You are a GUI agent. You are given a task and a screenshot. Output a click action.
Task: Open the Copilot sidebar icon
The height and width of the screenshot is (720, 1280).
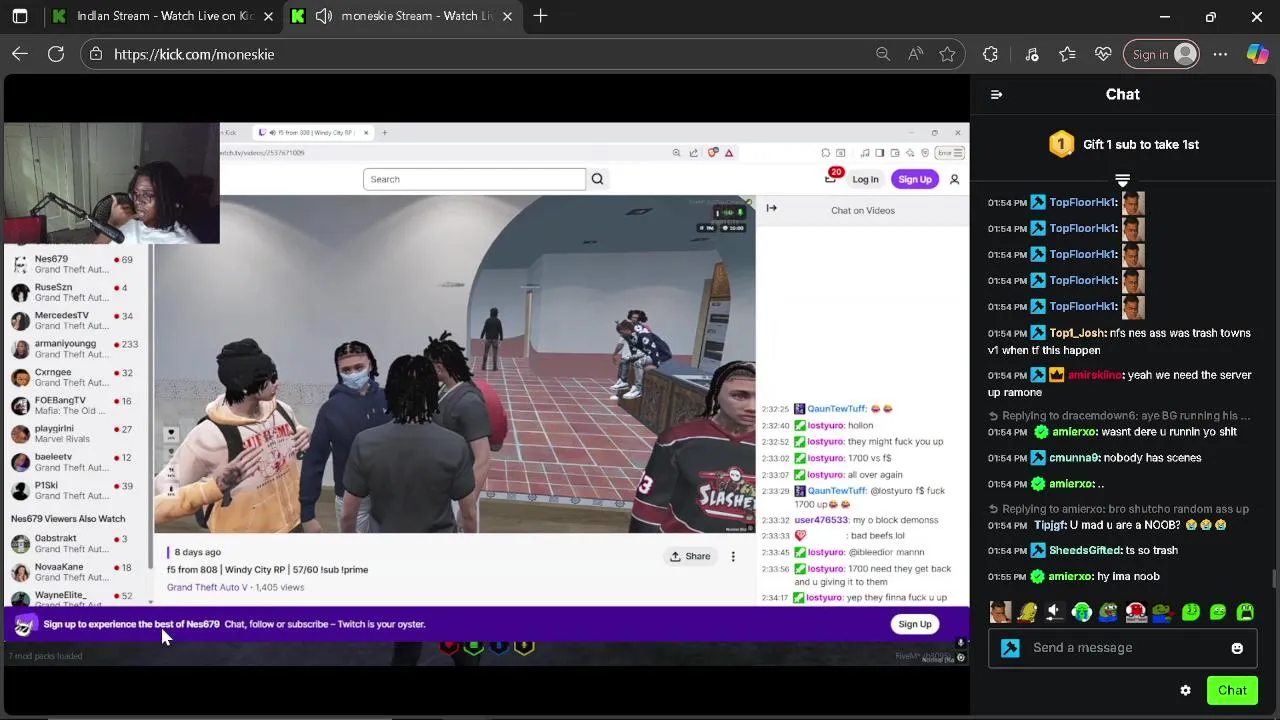tap(1257, 54)
